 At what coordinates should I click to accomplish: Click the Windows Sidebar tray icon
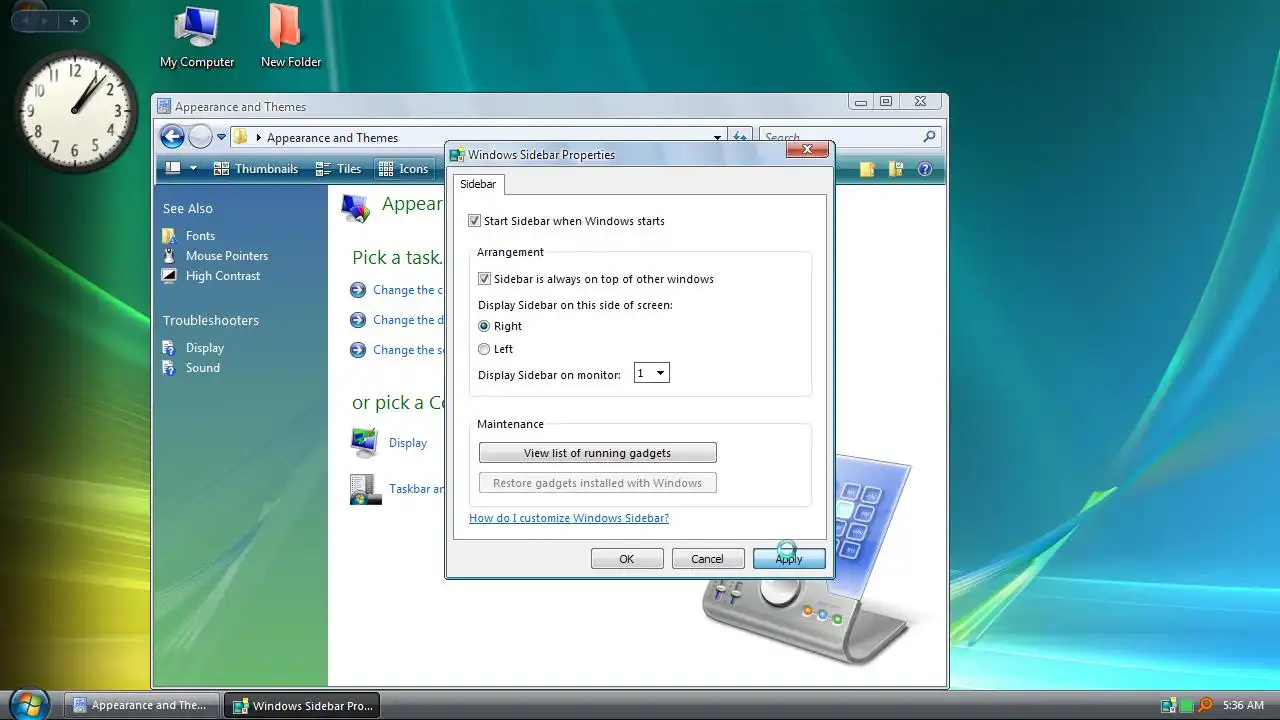coord(1168,705)
